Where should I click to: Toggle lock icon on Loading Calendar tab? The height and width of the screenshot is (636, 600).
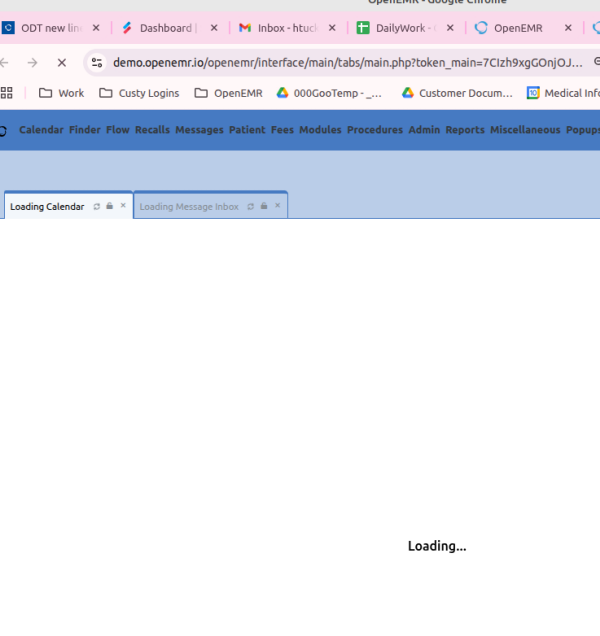[x=110, y=207]
